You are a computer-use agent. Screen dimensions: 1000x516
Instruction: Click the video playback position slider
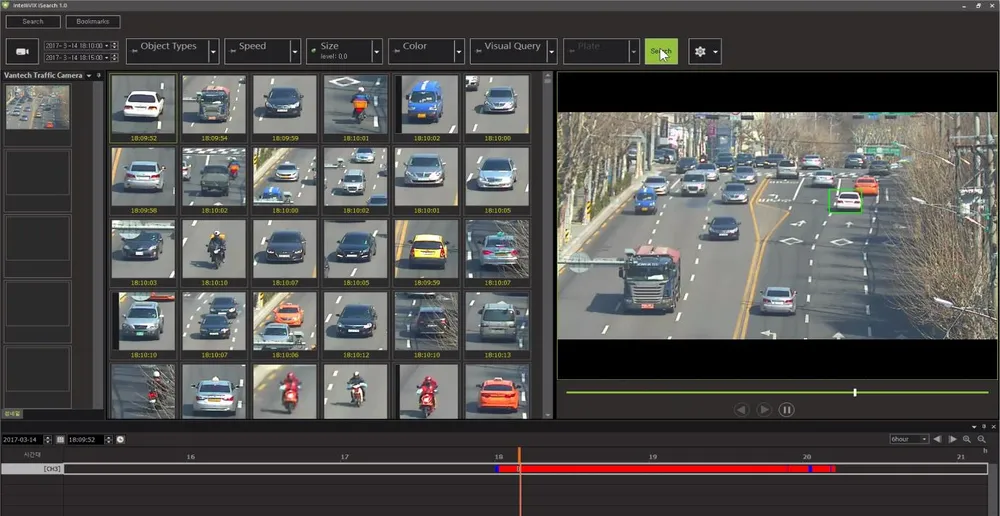(854, 392)
